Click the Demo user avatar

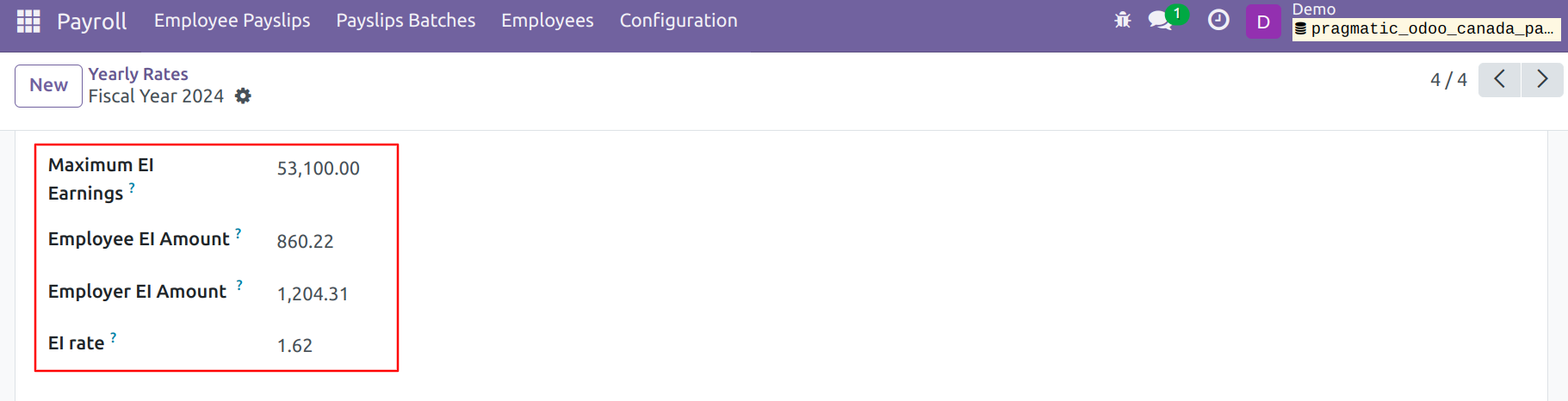coord(1263,22)
